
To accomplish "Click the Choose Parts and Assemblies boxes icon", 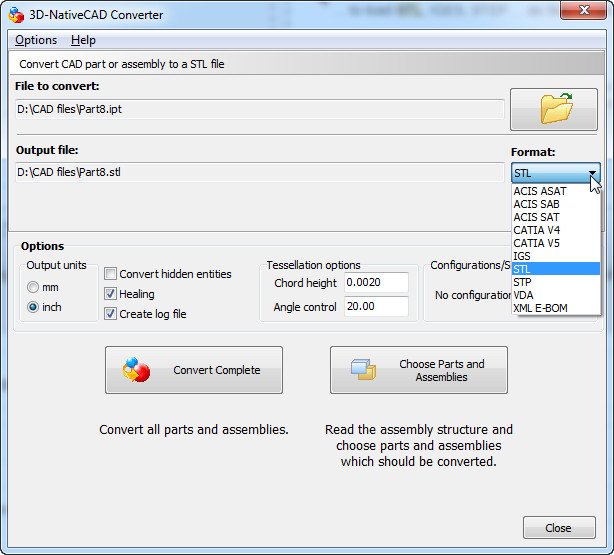I will click(x=363, y=370).
